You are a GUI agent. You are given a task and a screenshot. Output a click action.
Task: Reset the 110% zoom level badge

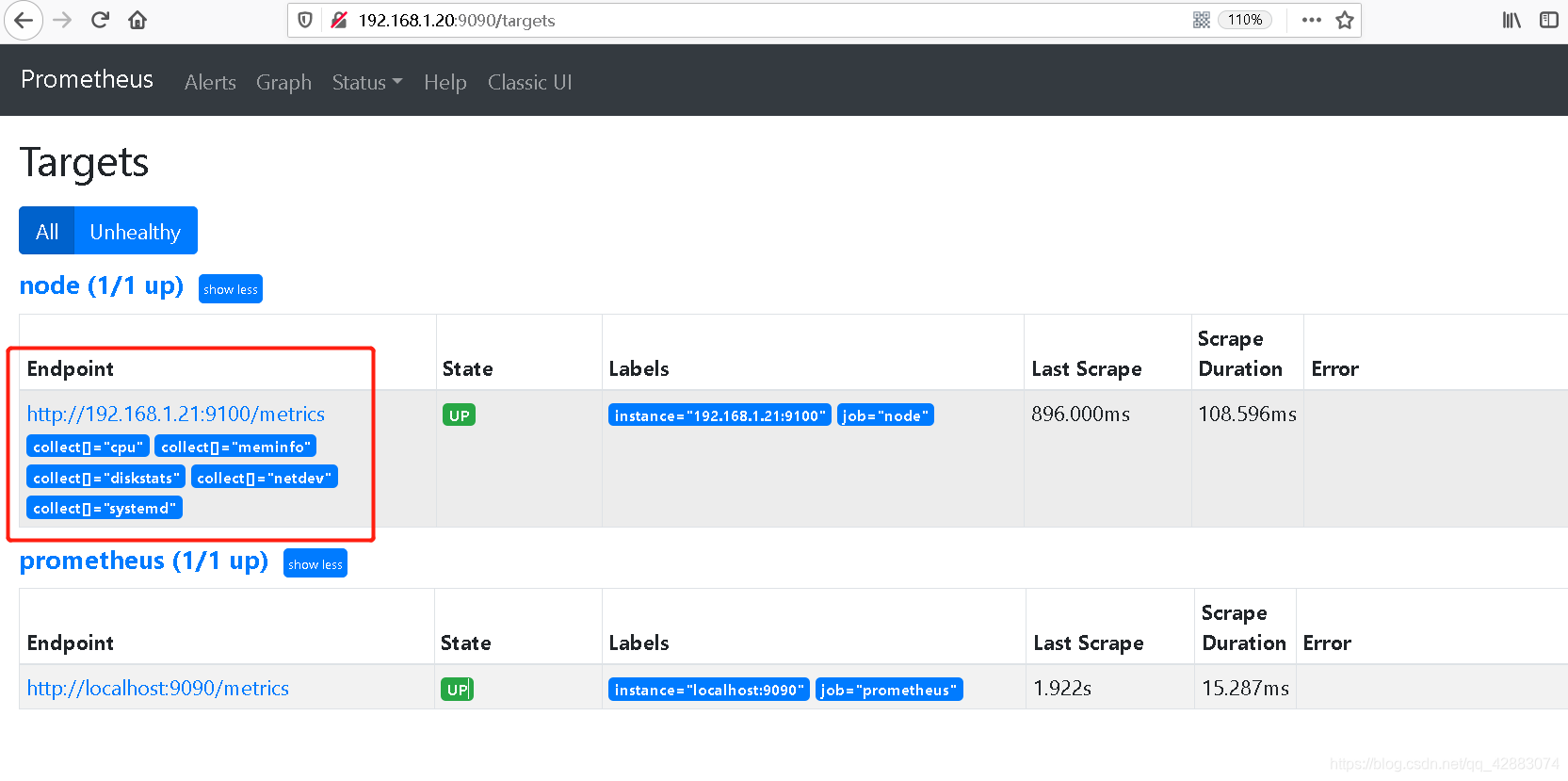click(x=1245, y=20)
